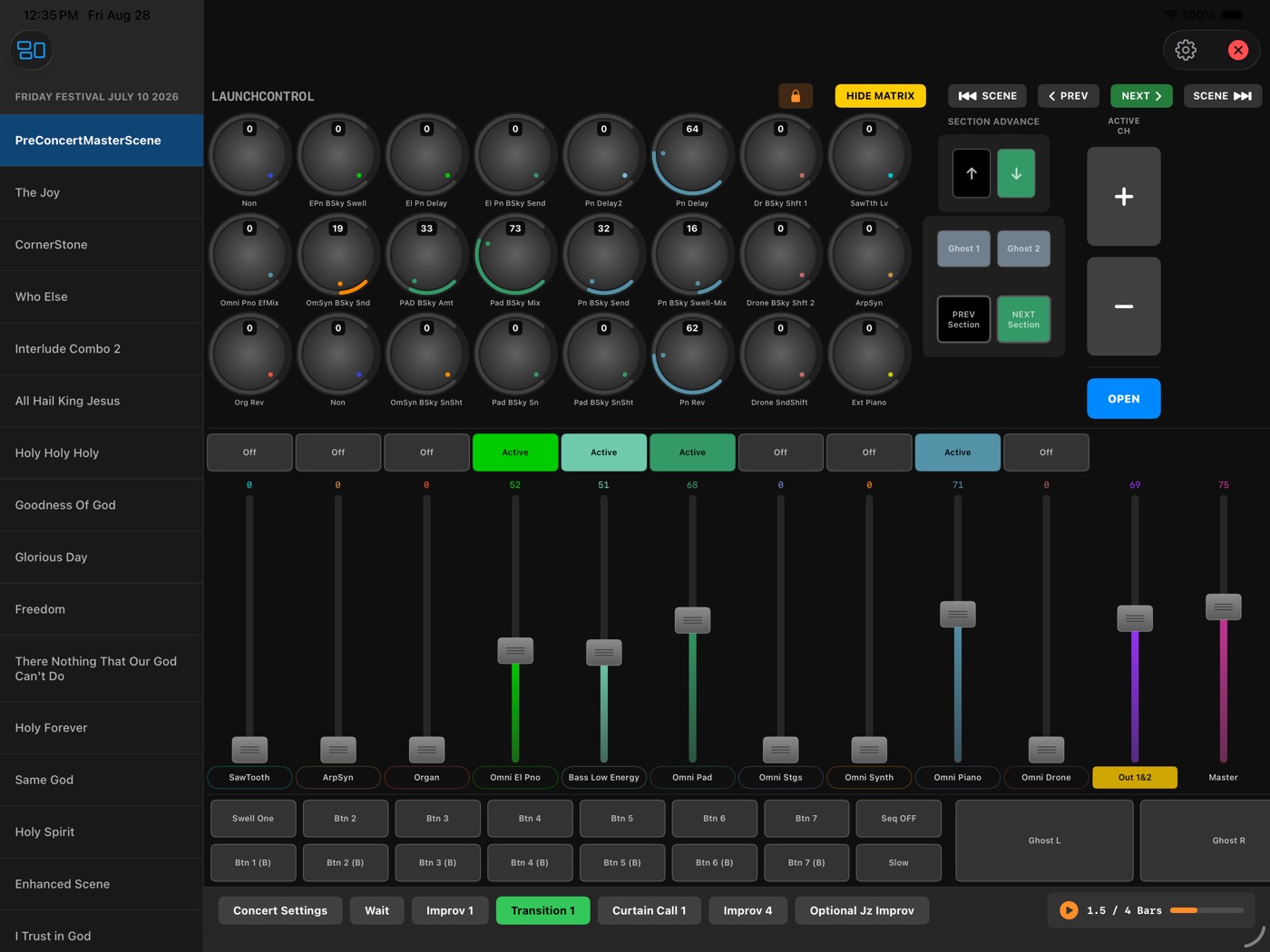Jump to last scene button
Screen dimensions: 1270x952
pos(1222,96)
